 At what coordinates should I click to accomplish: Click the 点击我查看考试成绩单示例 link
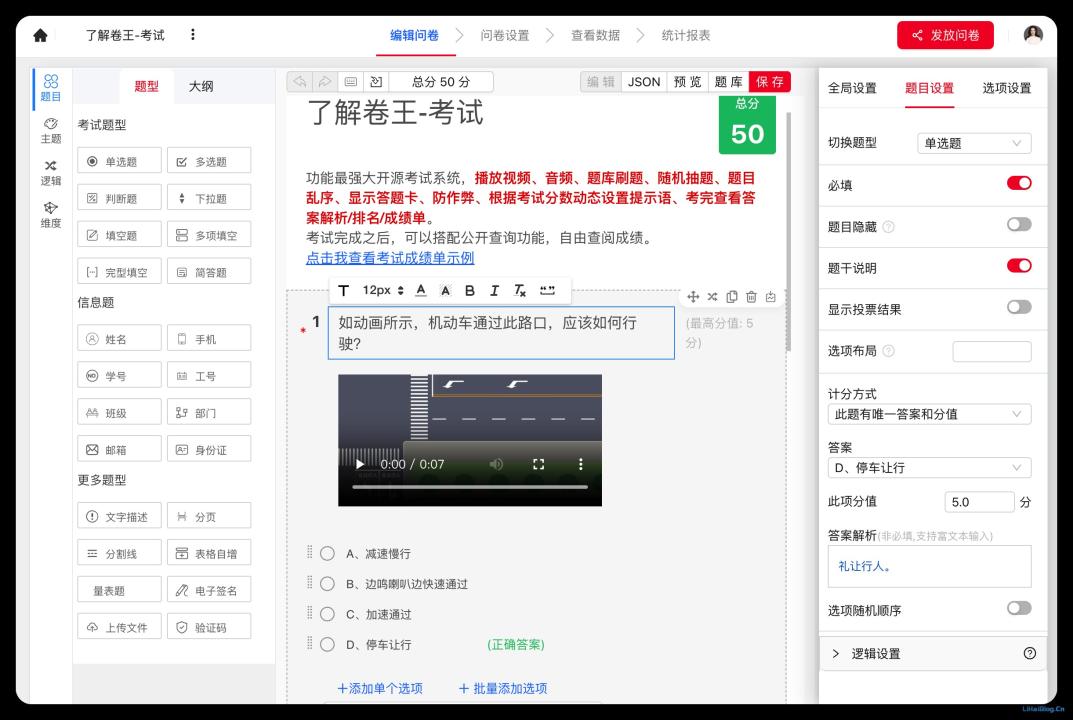[x=390, y=258]
